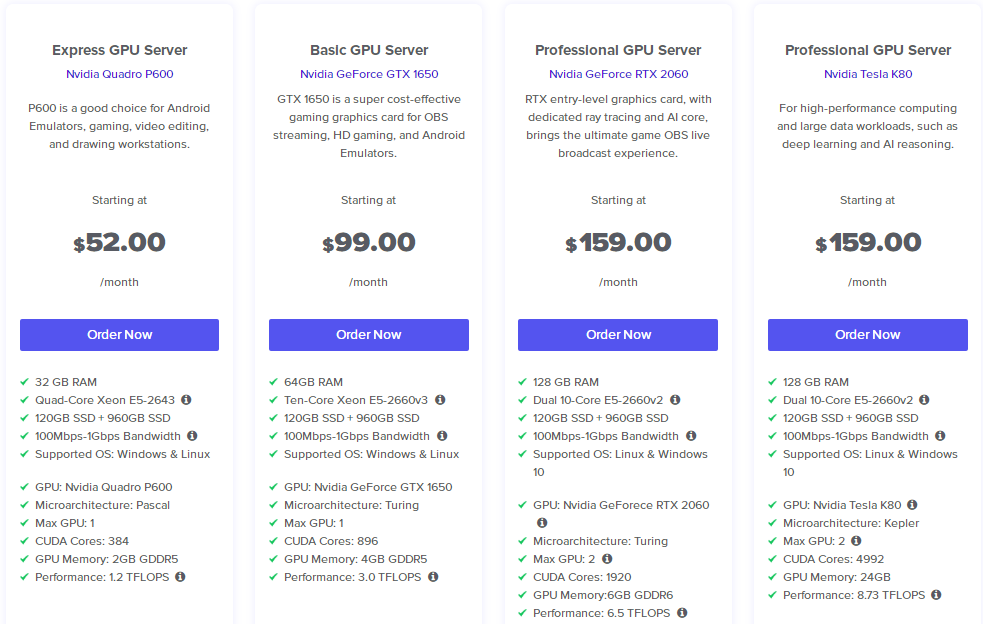Viewport: 983px width, 624px height.
Task: Click info icon beside Ten-Core Xeon E5-2660v3
Action: point(440,400)
